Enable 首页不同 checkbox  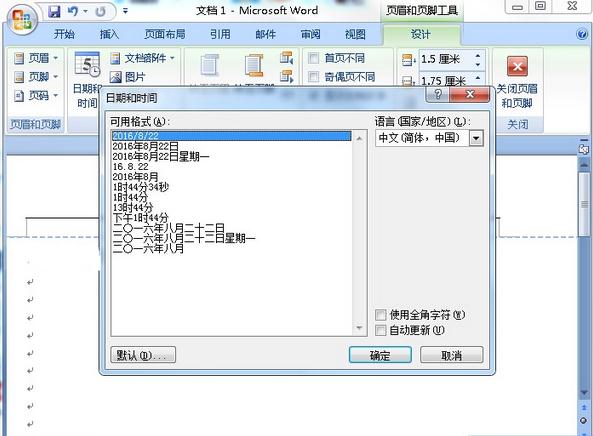coord(313,58)
